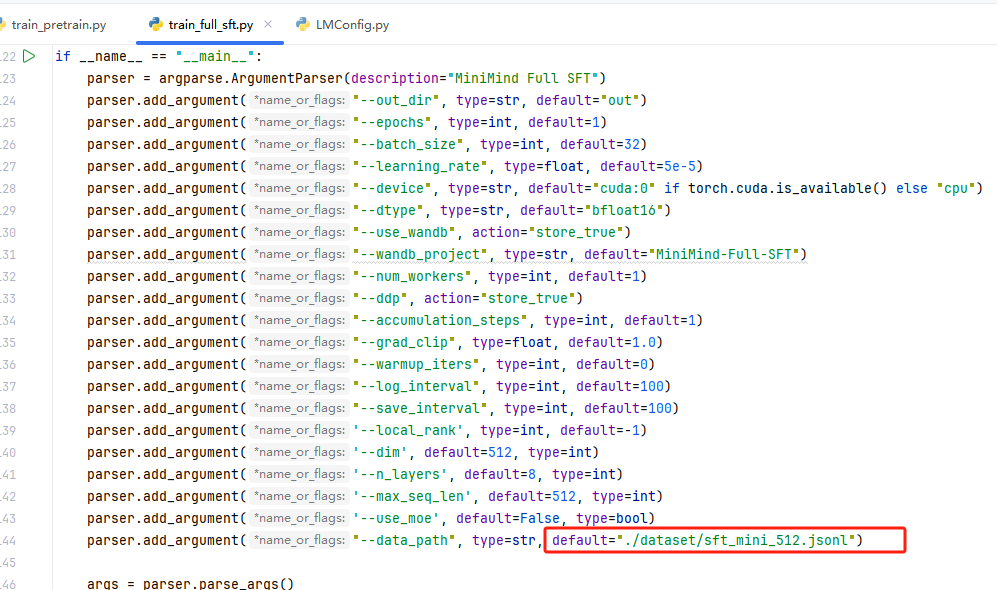
Task: Click the "bfloat16" default value
Action: [620, 210]
